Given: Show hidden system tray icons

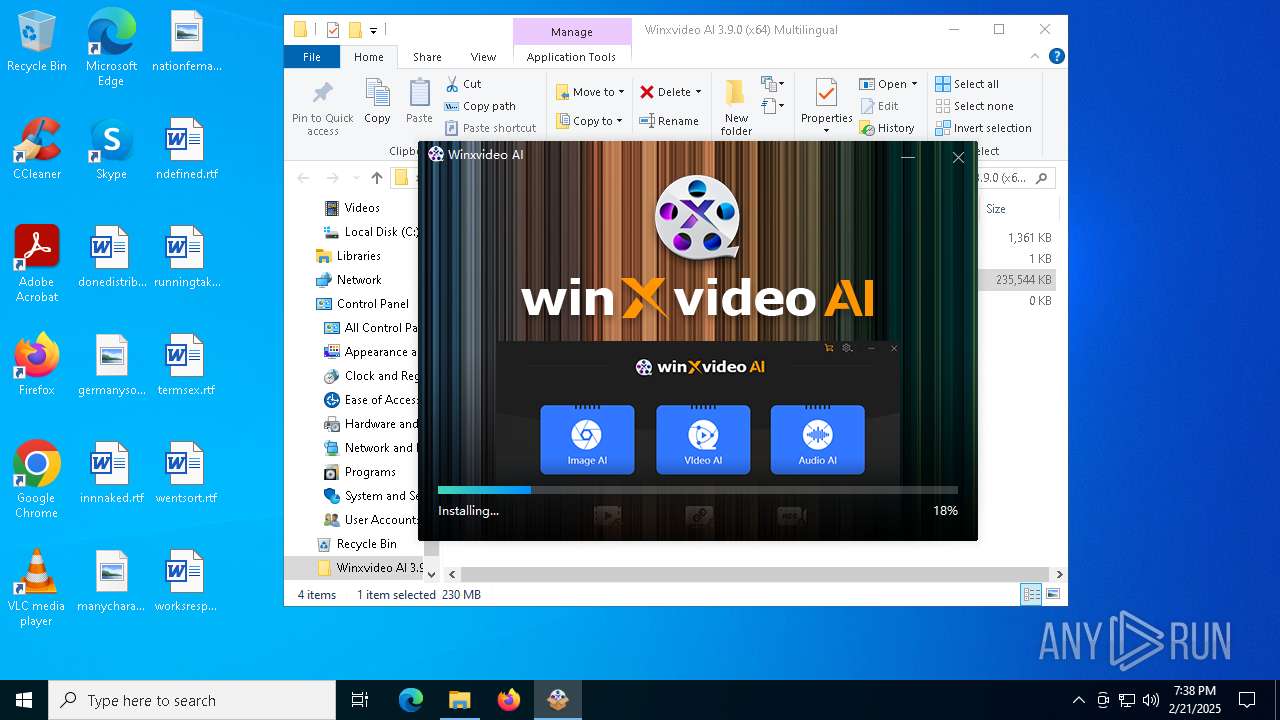Looking at the screenshot, I should (x=1078, y=700).
